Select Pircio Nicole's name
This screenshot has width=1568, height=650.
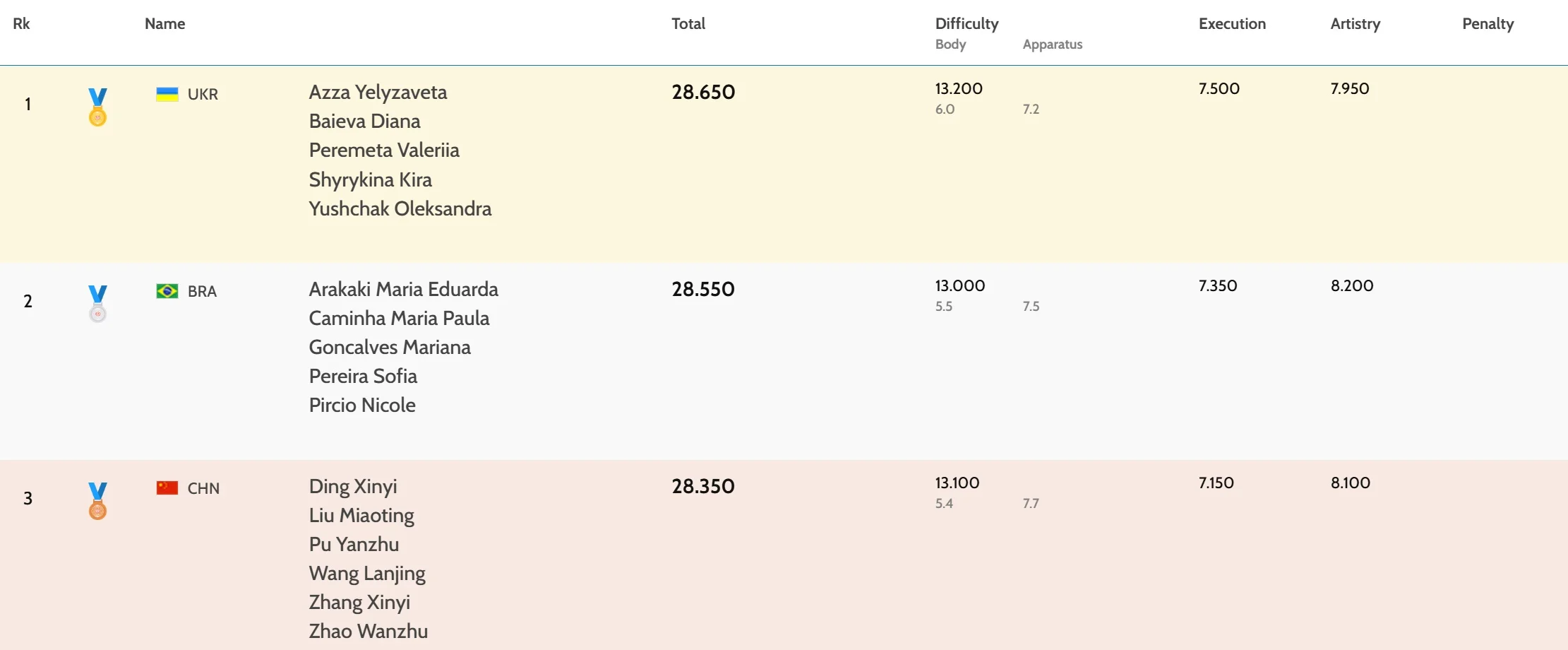[x=362, y=406]
